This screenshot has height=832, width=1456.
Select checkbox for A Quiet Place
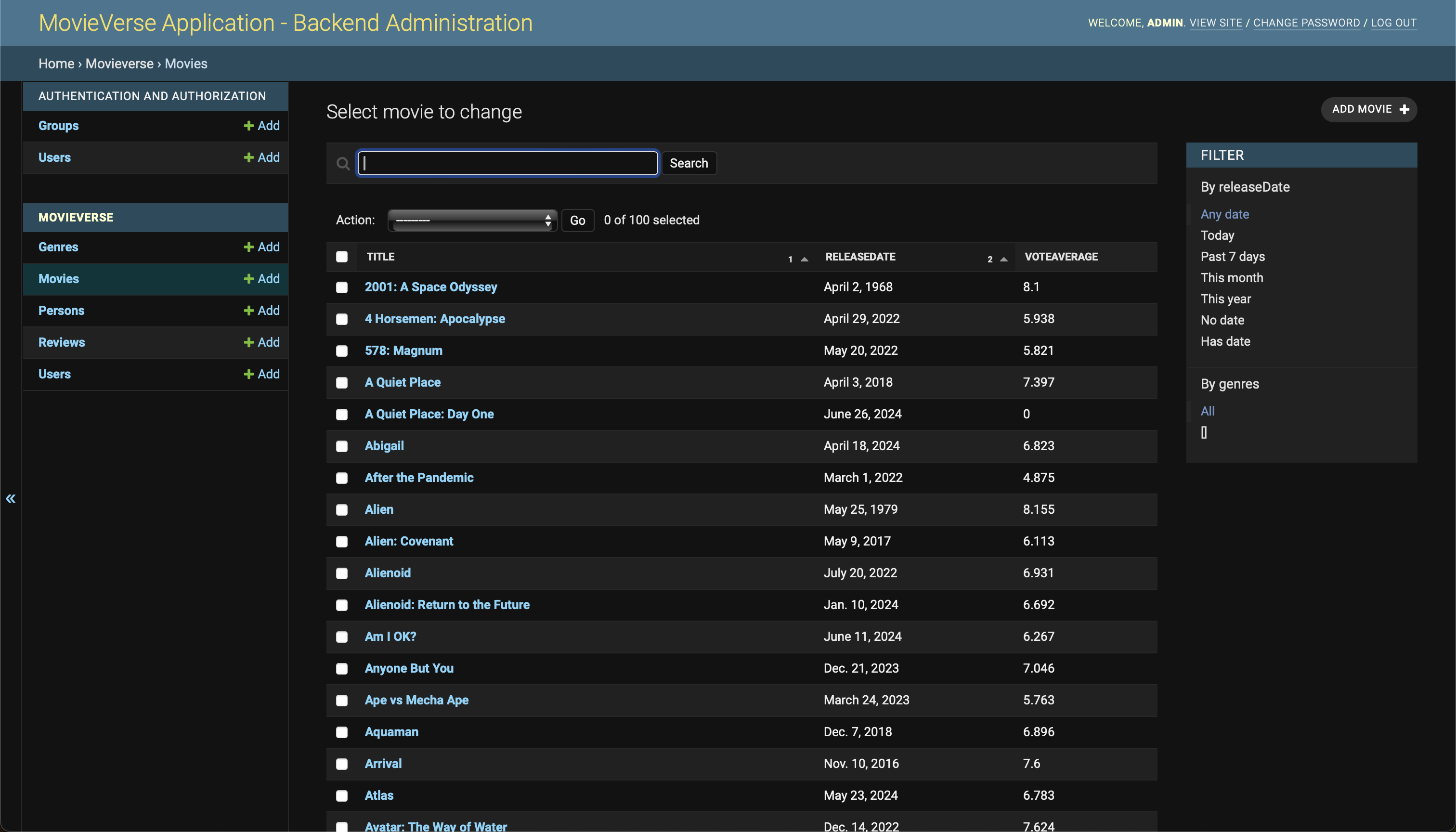coord(342,383)
